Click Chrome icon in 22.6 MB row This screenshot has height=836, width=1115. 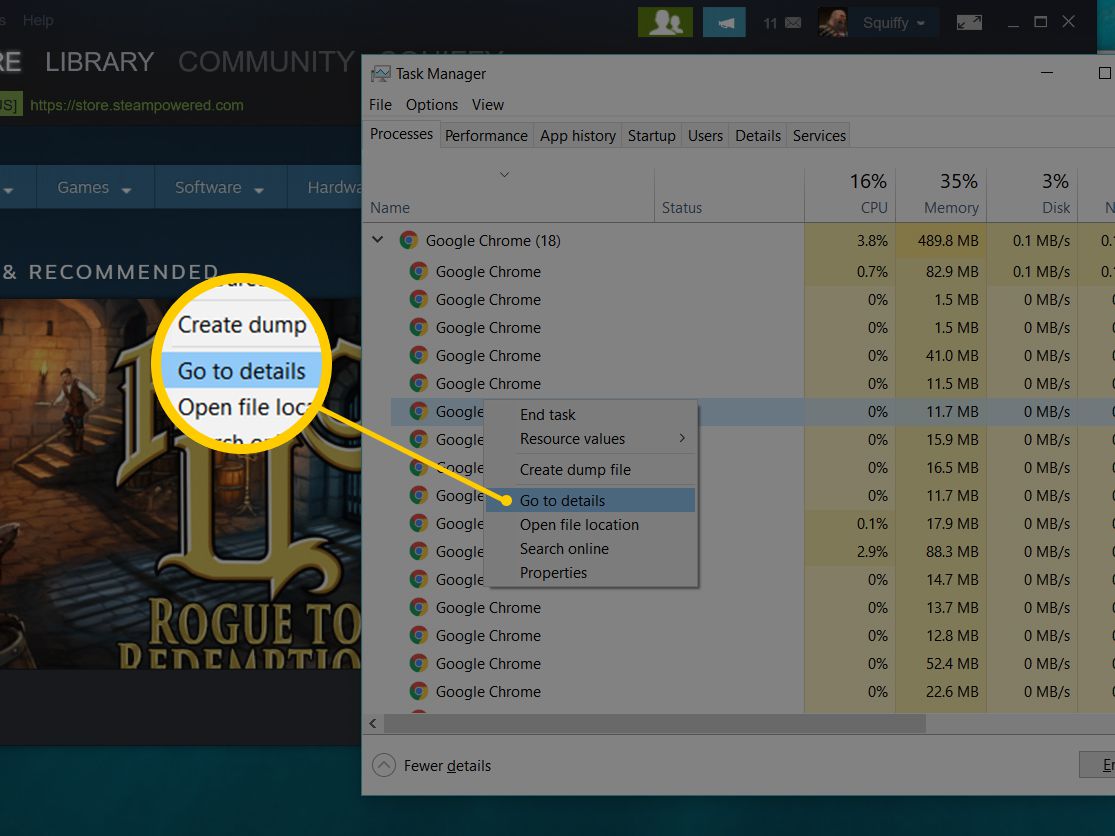418,691
